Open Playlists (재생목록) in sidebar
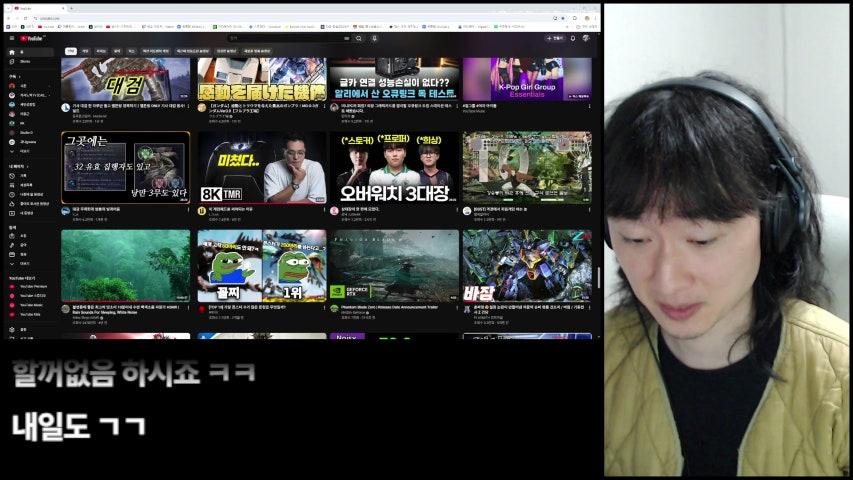 [30, 185]
